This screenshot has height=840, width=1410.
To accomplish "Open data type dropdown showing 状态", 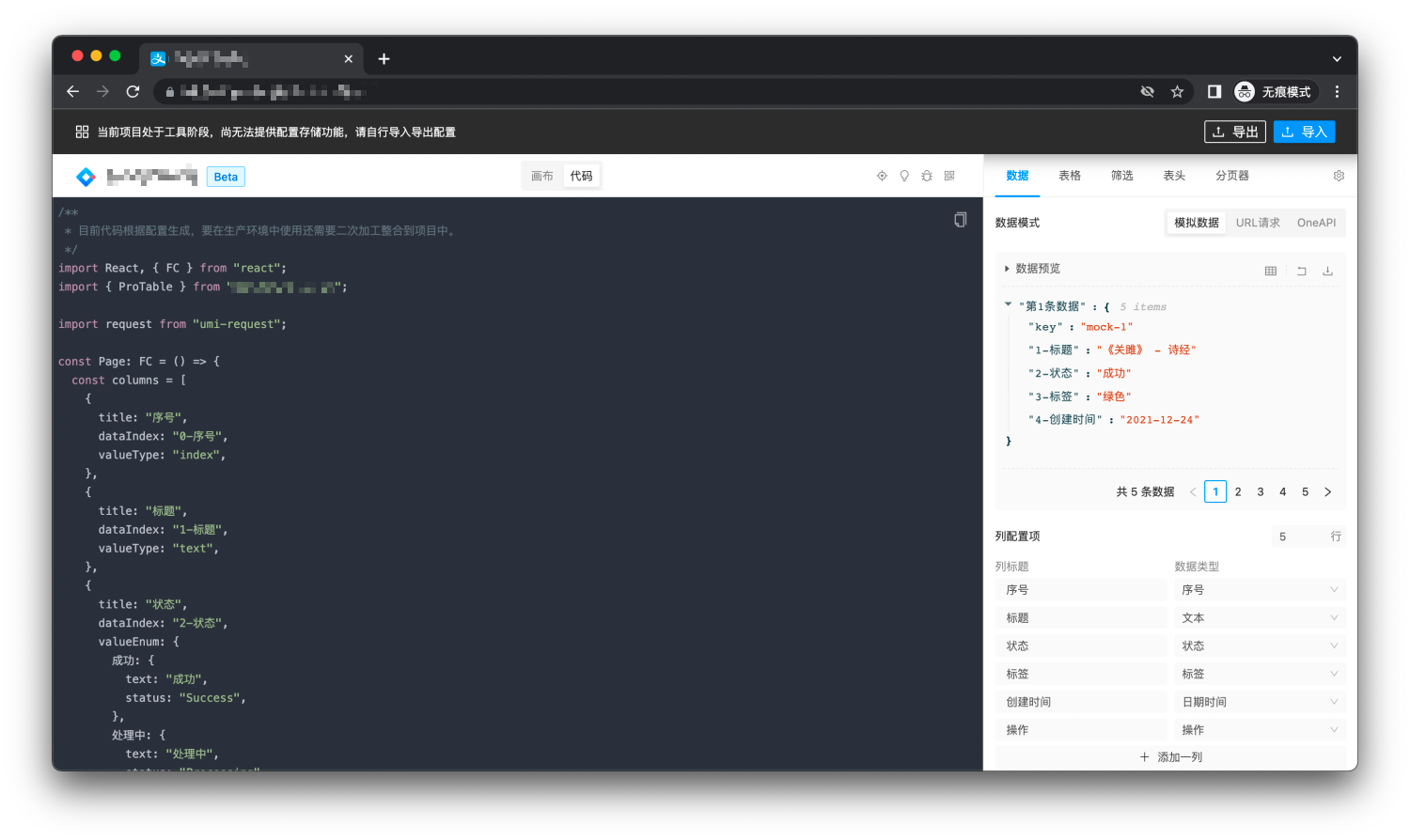I will 1260,646.
